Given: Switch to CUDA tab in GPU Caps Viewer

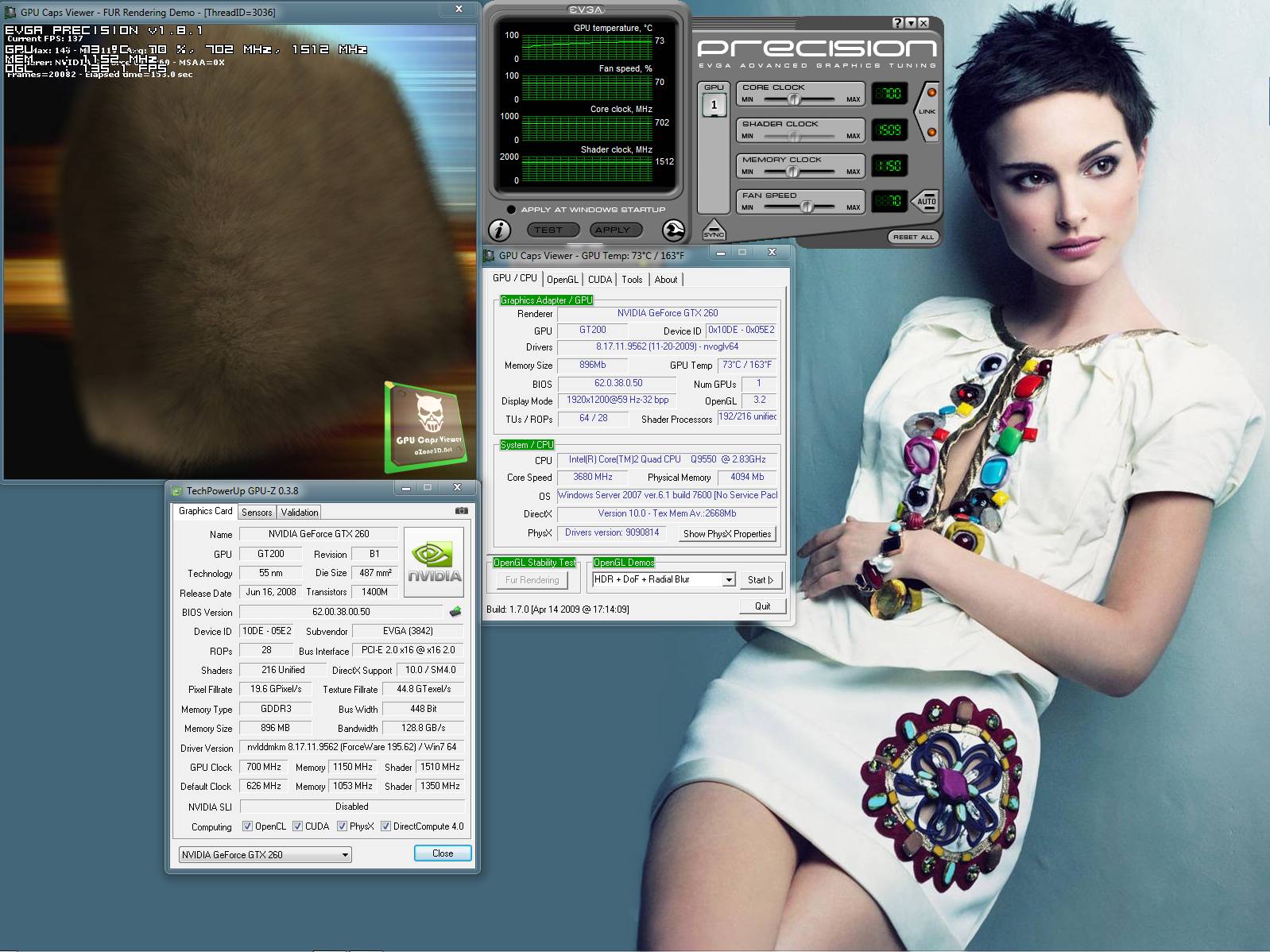Looking at the screenshot, I should point(600,280).
